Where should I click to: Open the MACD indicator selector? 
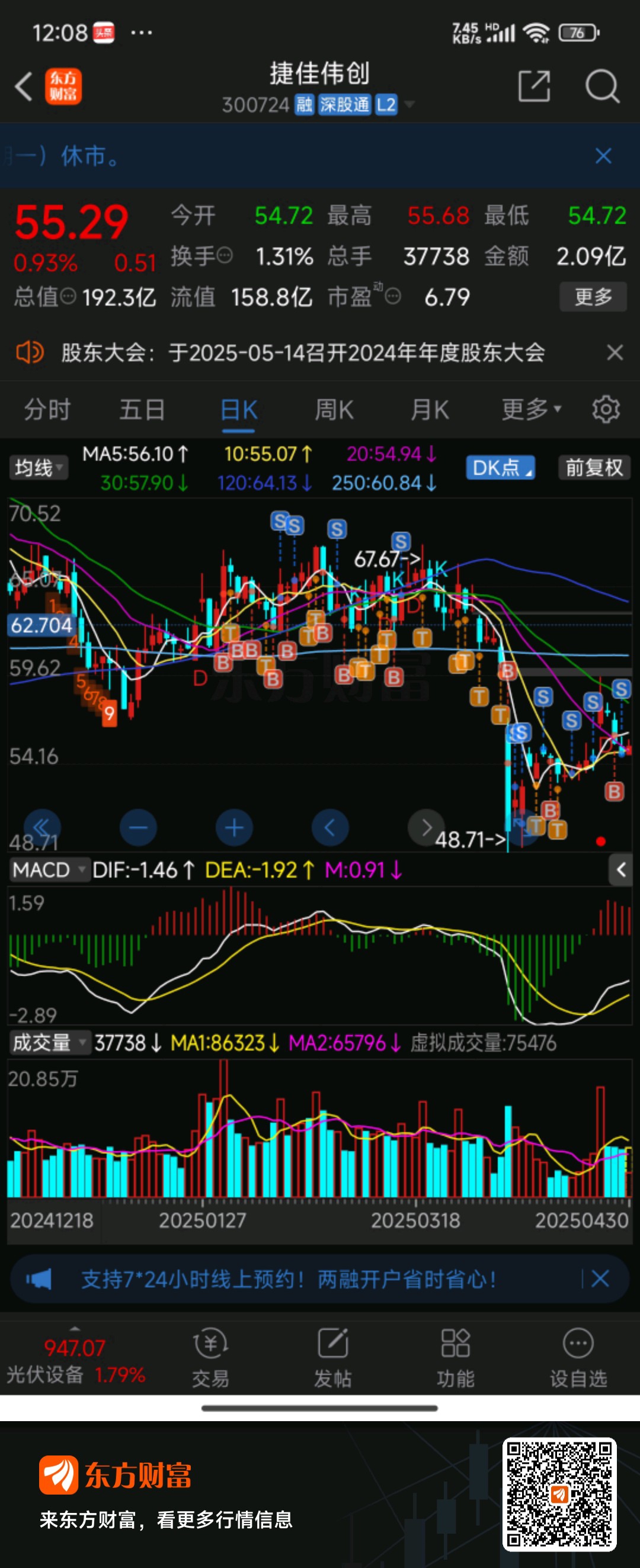[49, 870]
